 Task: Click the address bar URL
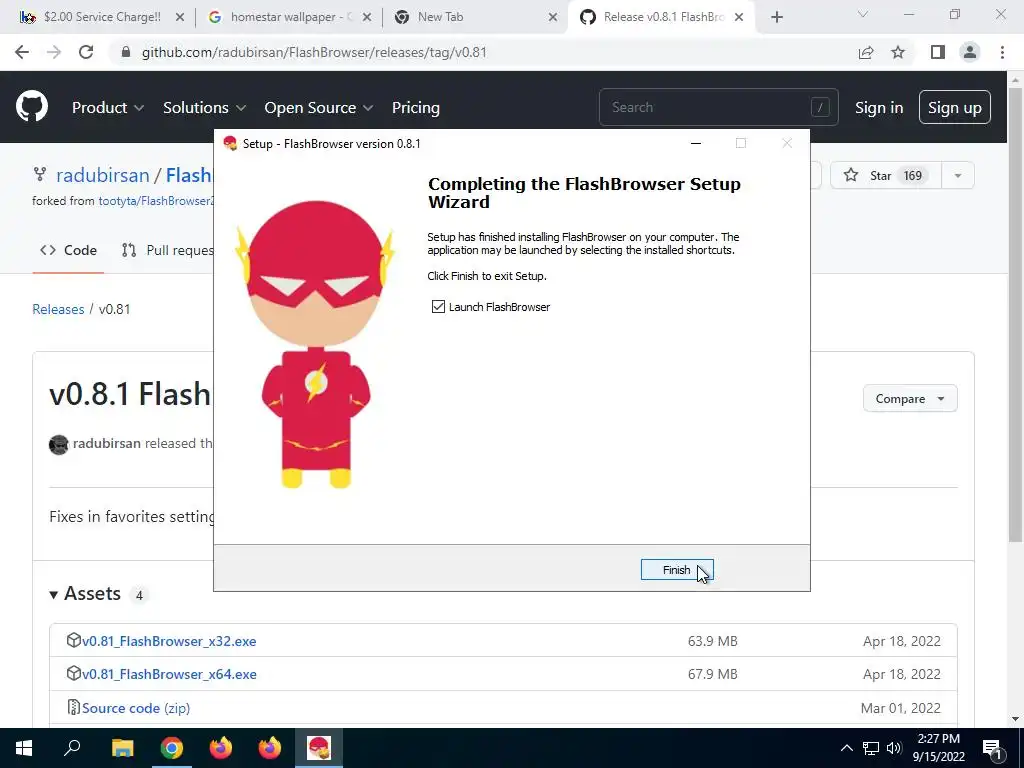point(314,52)
